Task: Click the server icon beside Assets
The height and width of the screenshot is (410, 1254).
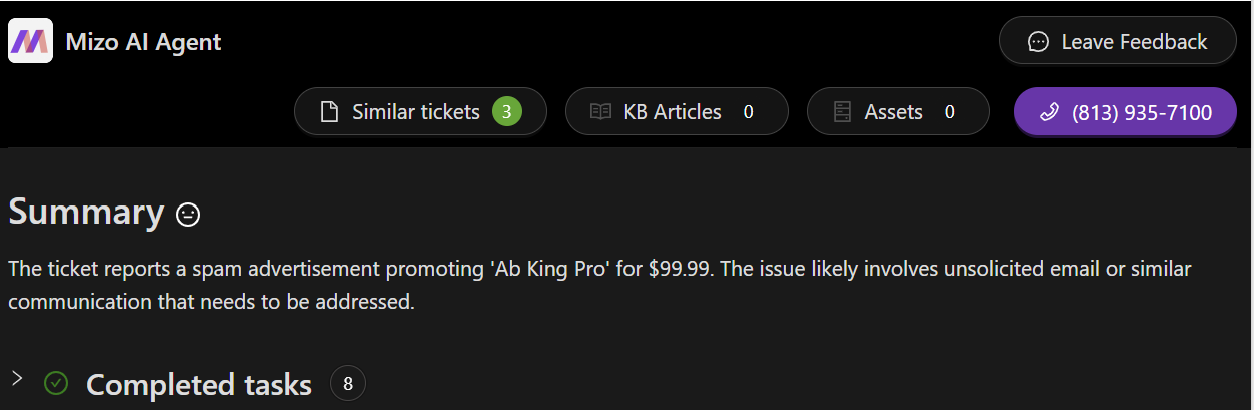Action: pyautogui.click(x=842, y=112)
